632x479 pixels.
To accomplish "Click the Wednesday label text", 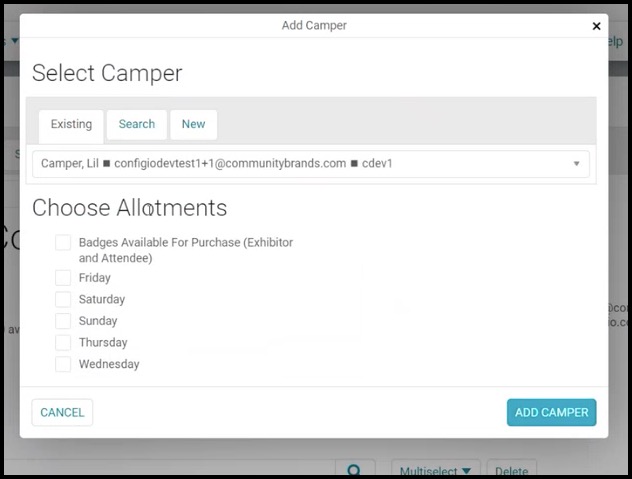I will coord(109,364).
